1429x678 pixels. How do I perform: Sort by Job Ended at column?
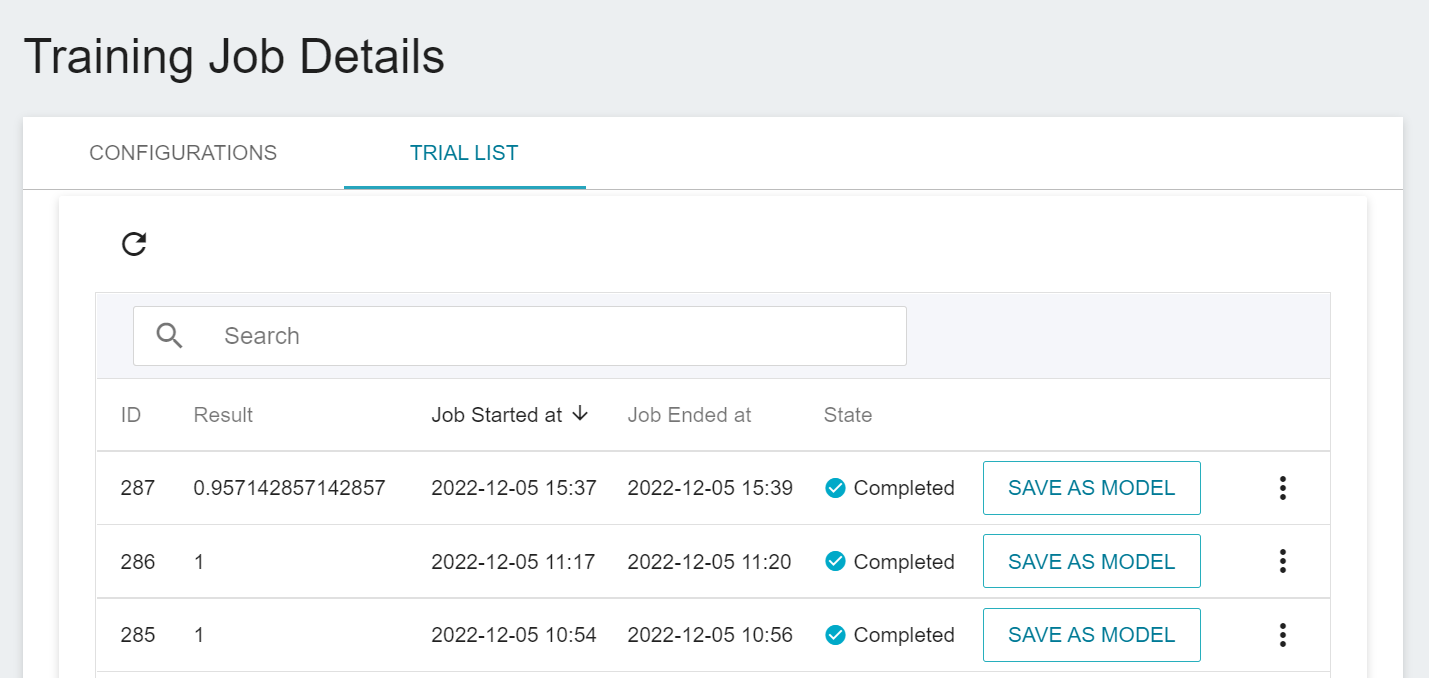[689, 415]
